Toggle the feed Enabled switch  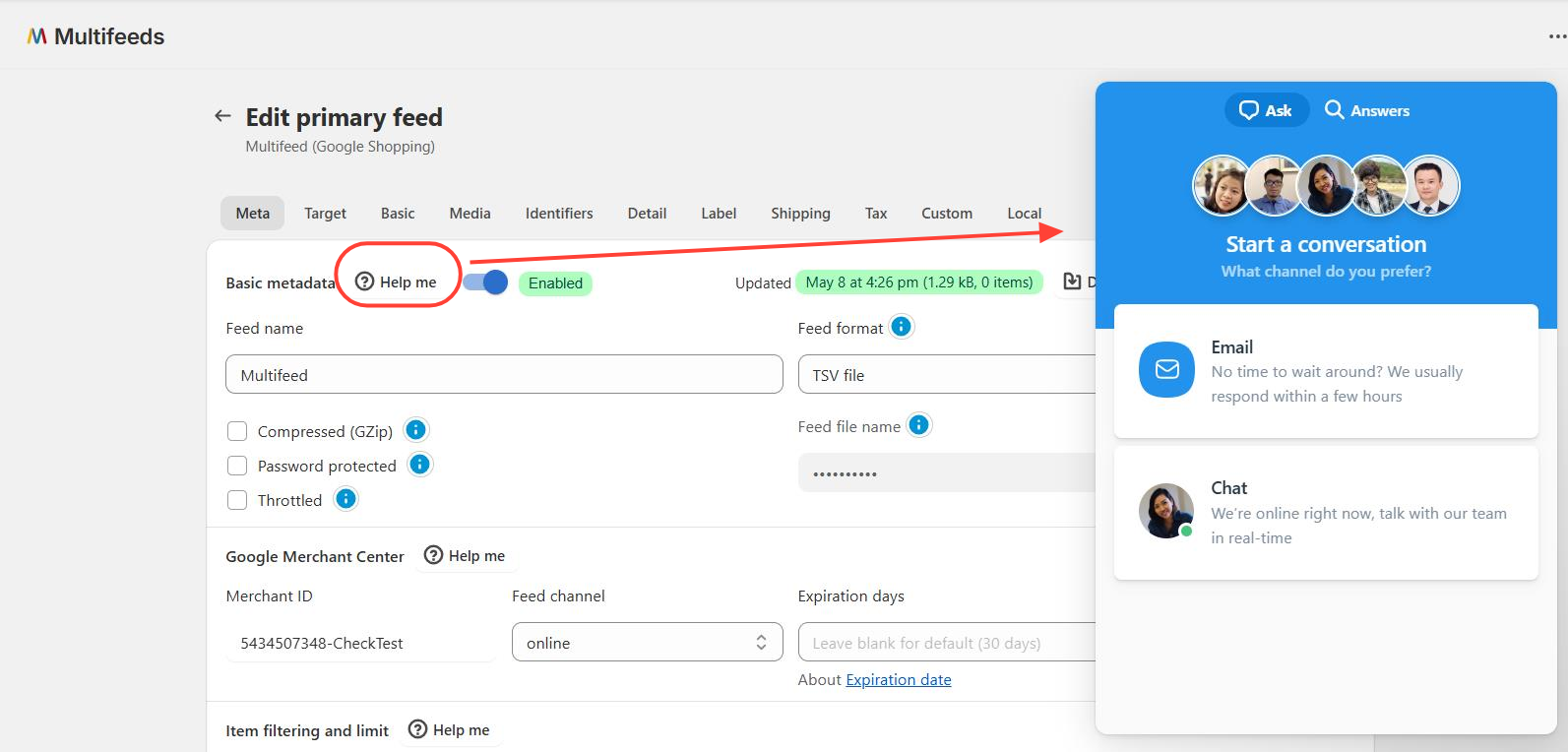pos(485,282)
